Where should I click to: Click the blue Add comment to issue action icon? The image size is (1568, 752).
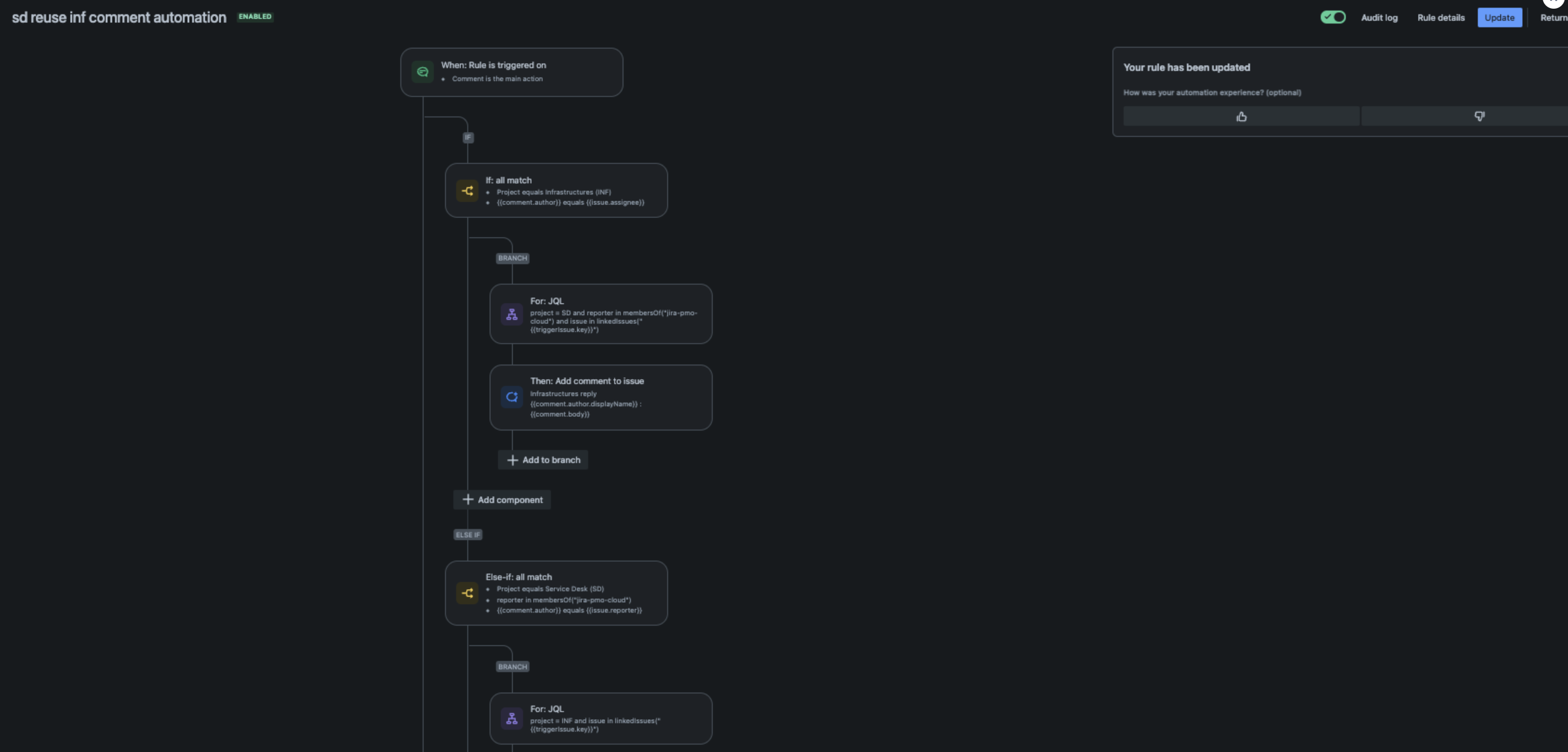[x=512, y=397]
